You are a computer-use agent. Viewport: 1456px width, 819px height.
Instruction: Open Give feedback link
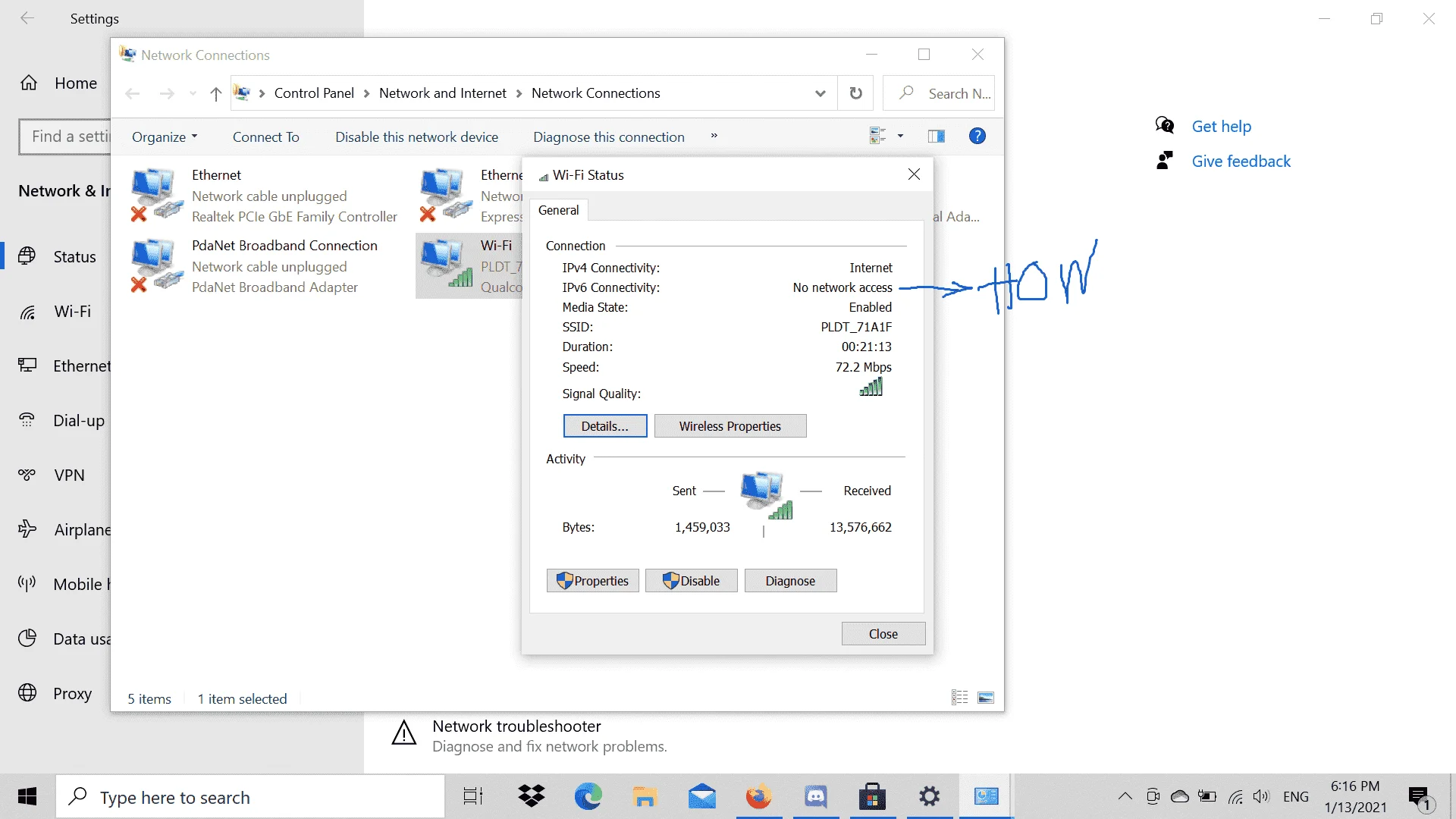click(x=1241, y=162)
